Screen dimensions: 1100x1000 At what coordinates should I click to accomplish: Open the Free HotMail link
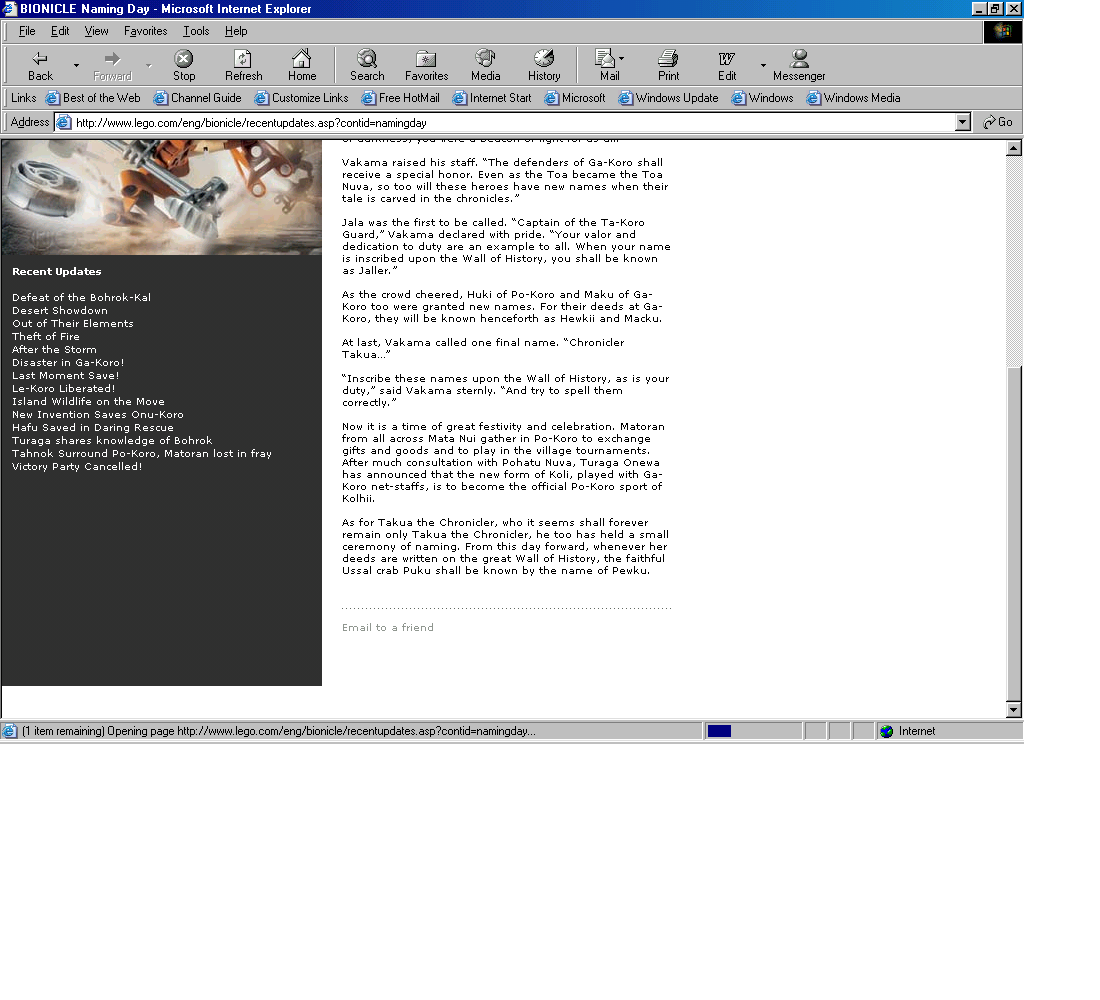pyautogui.click(x=401, y=98)
